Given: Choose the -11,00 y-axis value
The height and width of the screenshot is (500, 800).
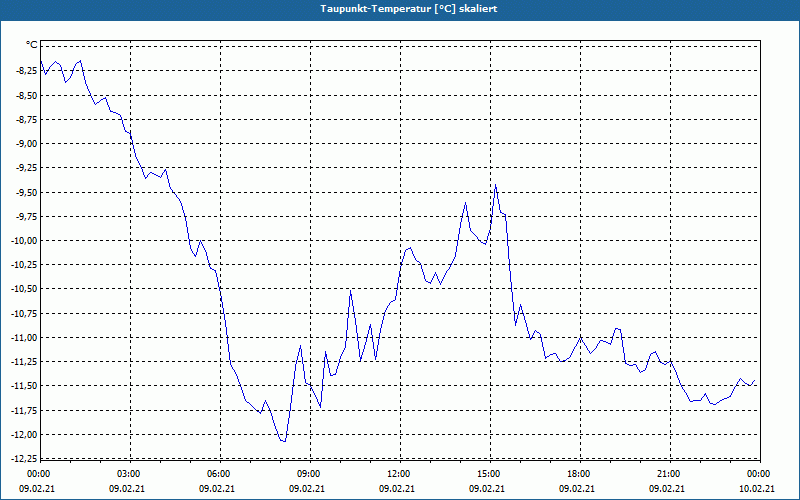Looking at the screenshot, I should [x=25, y=337].
